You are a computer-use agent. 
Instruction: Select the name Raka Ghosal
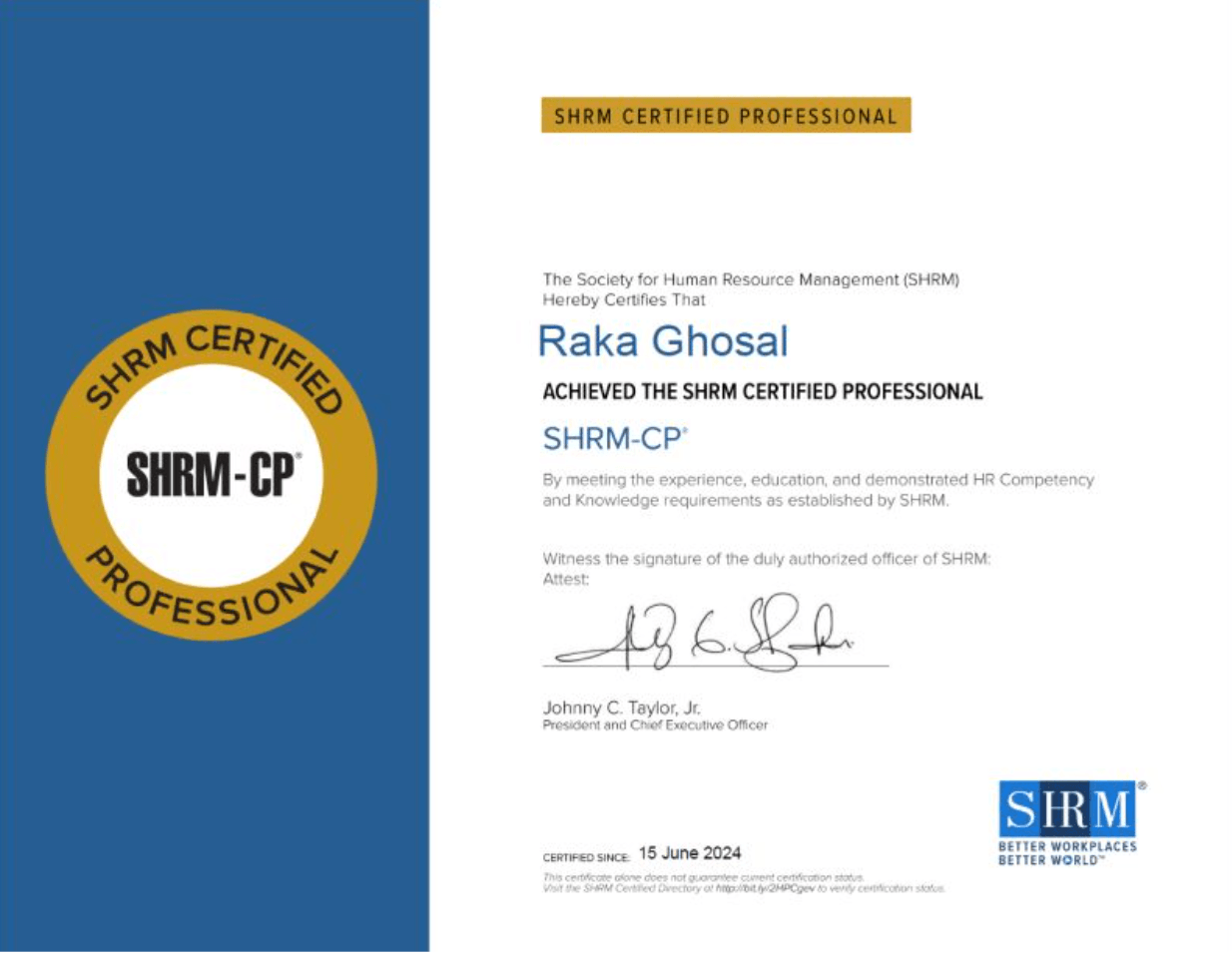[663, 341]
